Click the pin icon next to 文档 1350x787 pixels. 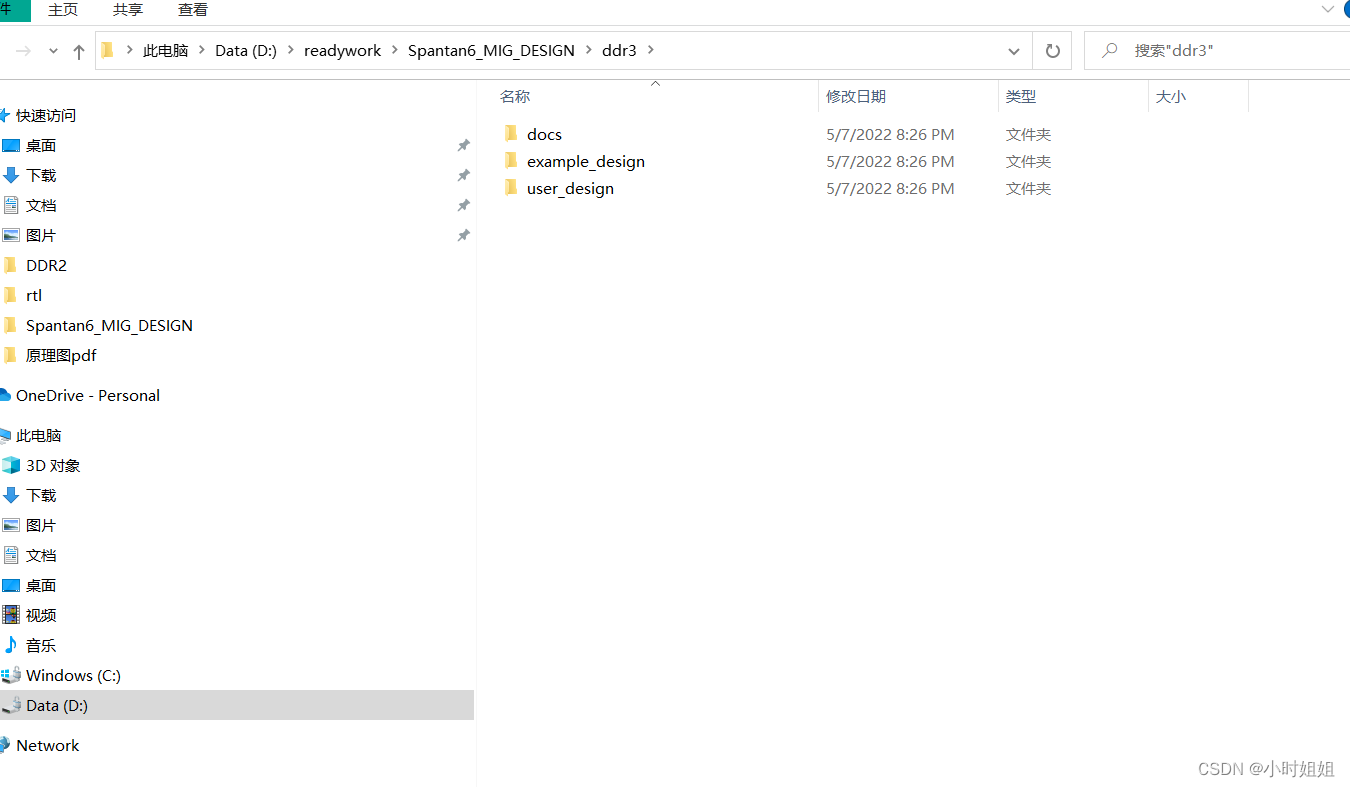(x=463, y=205)
